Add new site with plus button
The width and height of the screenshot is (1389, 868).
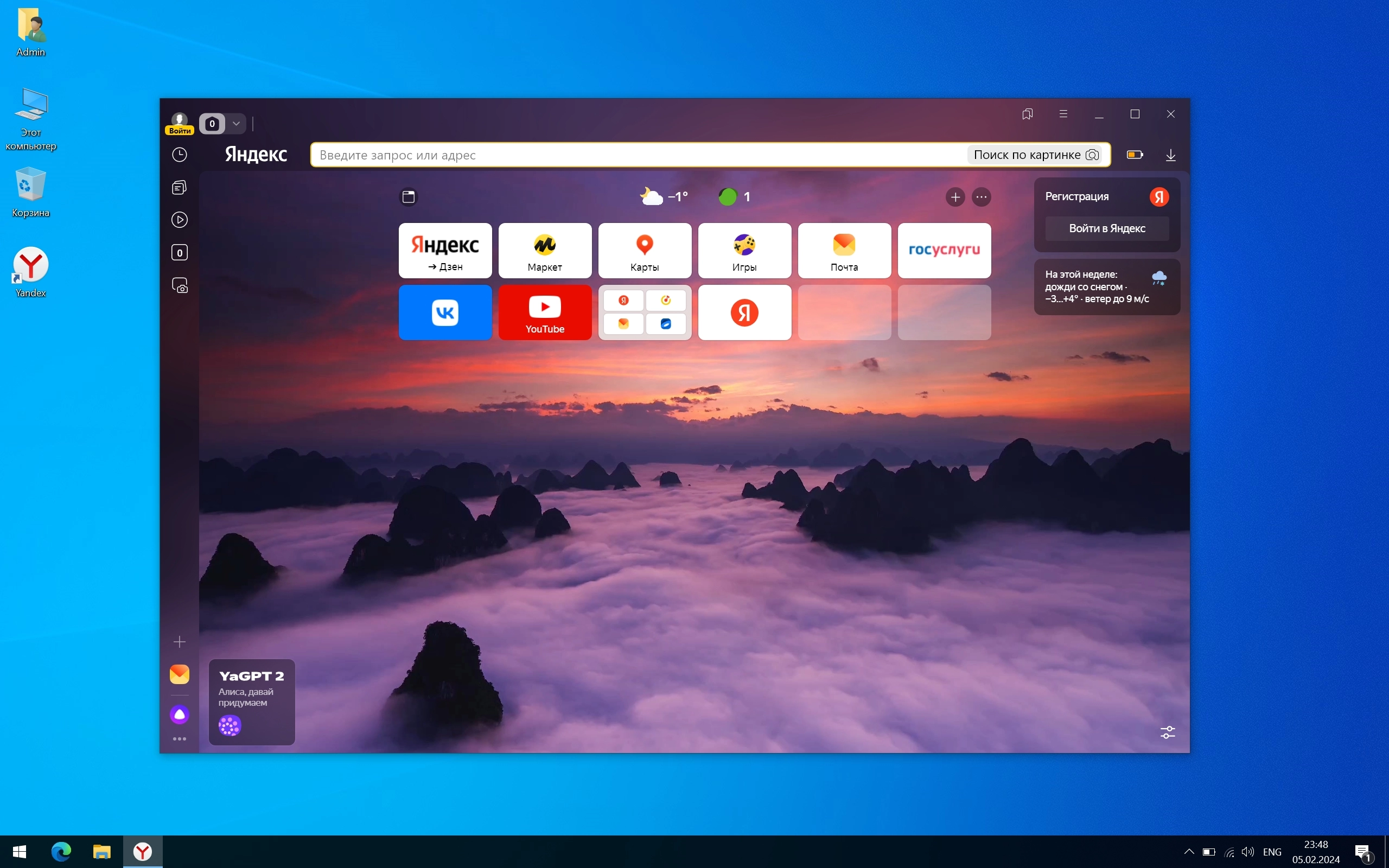coord(955,197)
